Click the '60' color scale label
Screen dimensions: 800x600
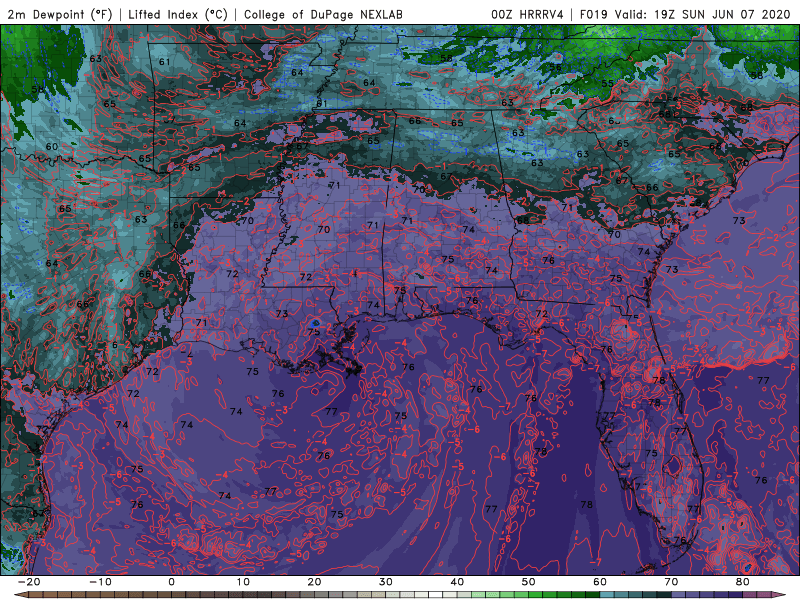600,582
